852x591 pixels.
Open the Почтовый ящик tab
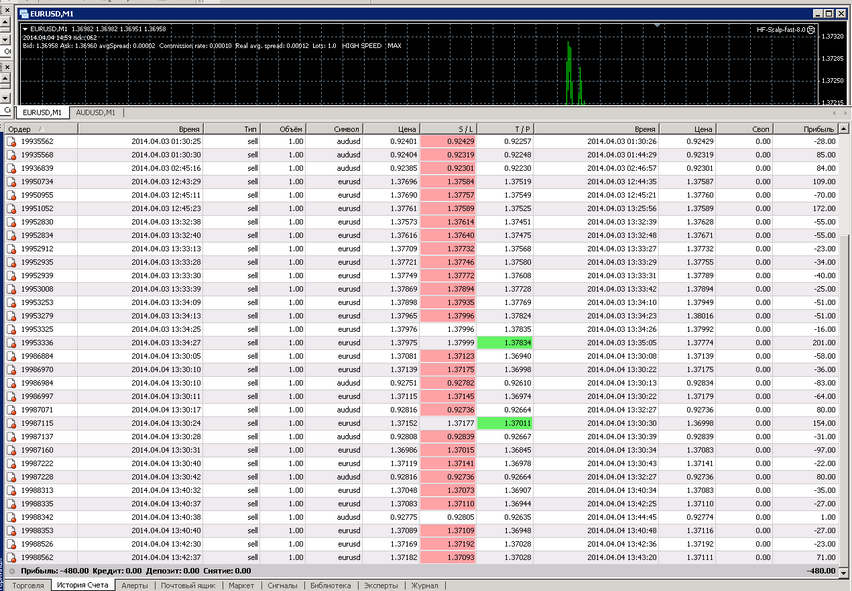pyautogui.click(x=188, y=585)
